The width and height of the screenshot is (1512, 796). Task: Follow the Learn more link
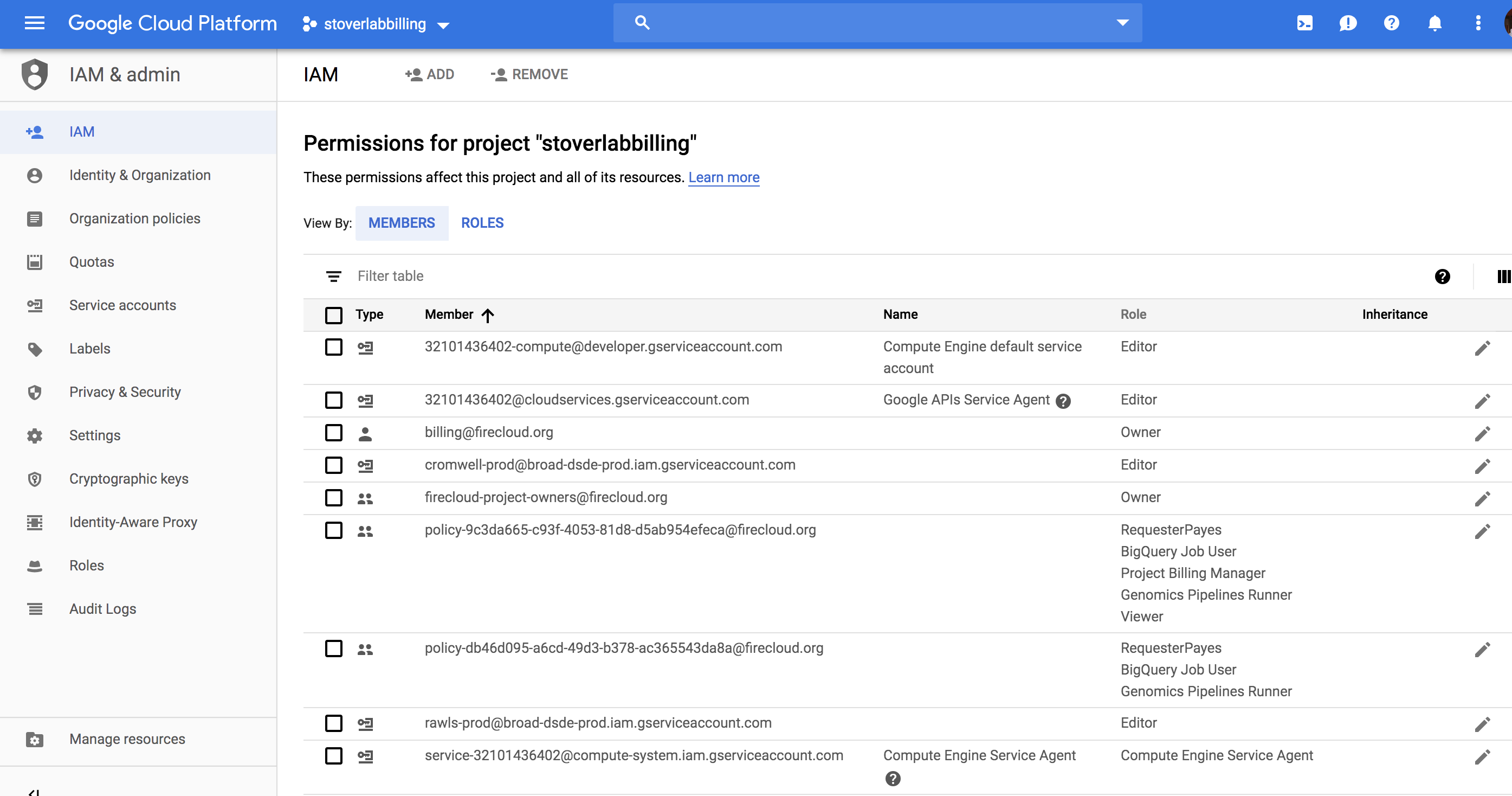coord(723,177)
